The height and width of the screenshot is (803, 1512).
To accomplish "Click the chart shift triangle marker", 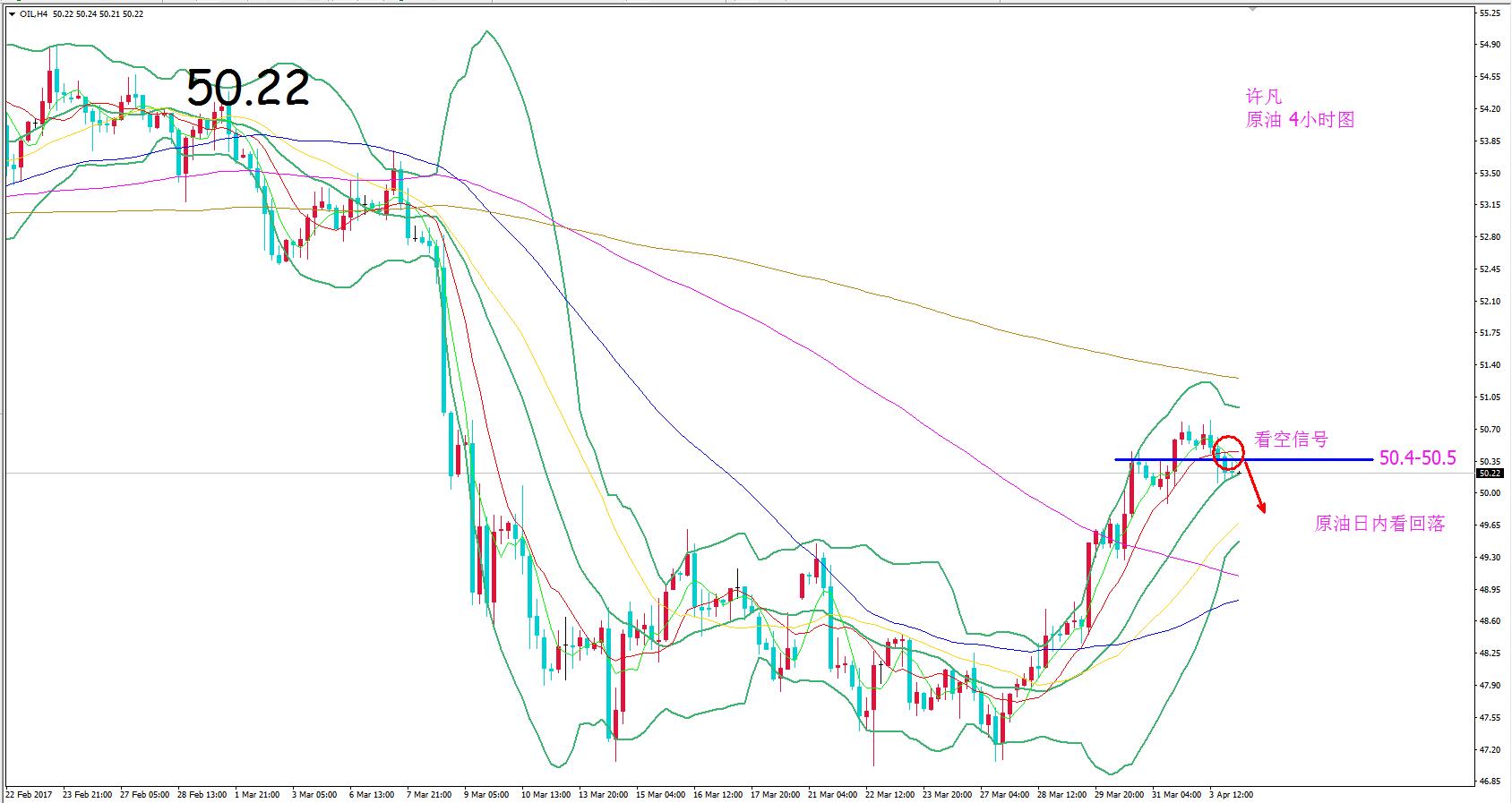I will pyautogui.click(x=1251, y=9).
